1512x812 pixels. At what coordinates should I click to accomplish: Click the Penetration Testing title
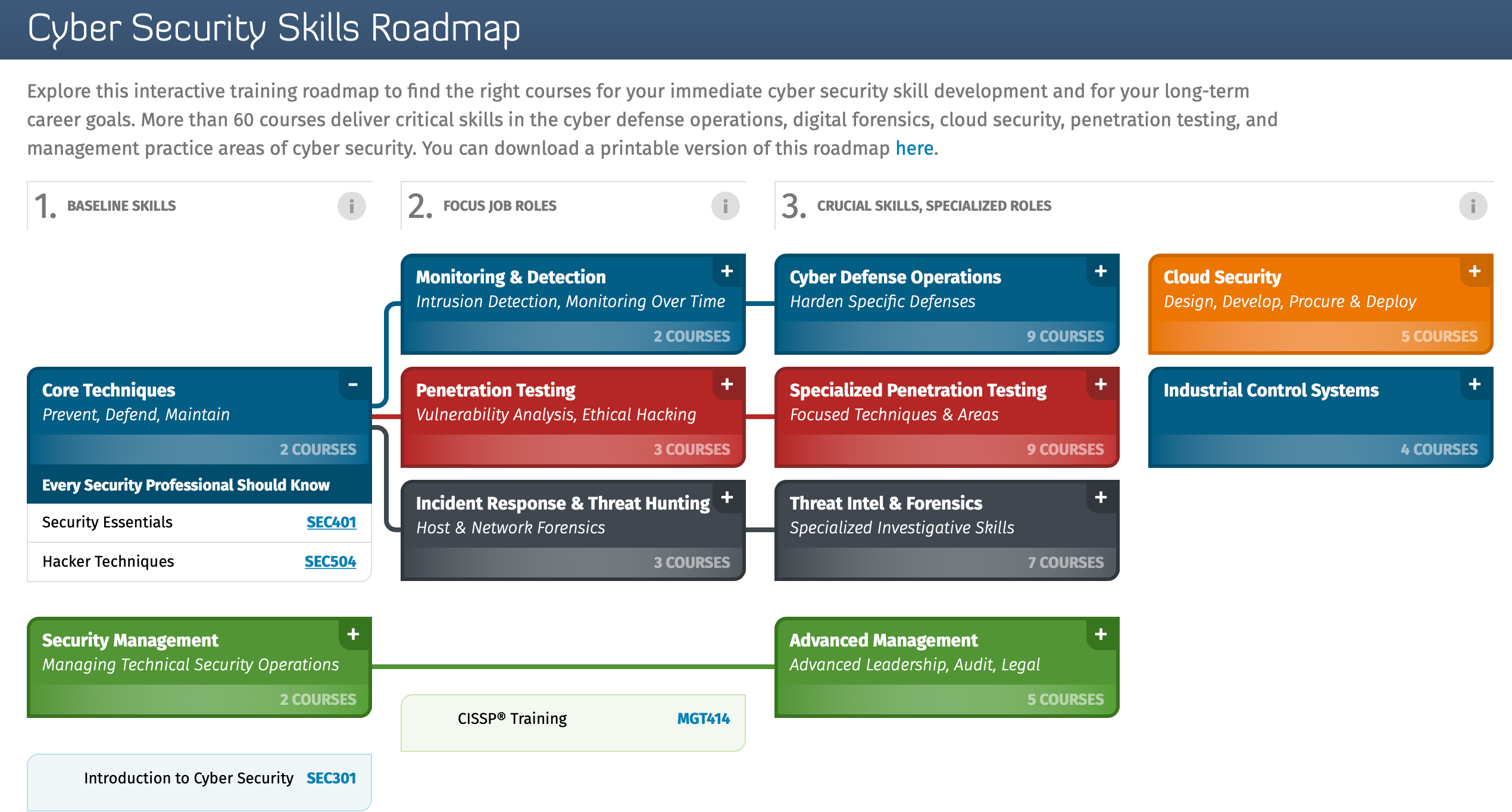[495, 390]
